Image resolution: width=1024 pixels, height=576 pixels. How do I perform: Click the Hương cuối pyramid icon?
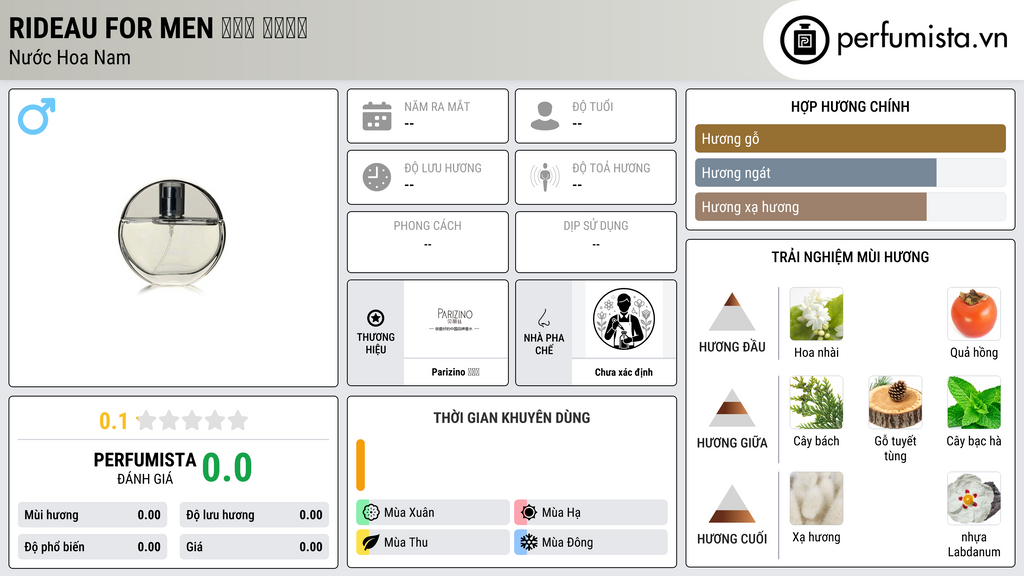point(732,504)
